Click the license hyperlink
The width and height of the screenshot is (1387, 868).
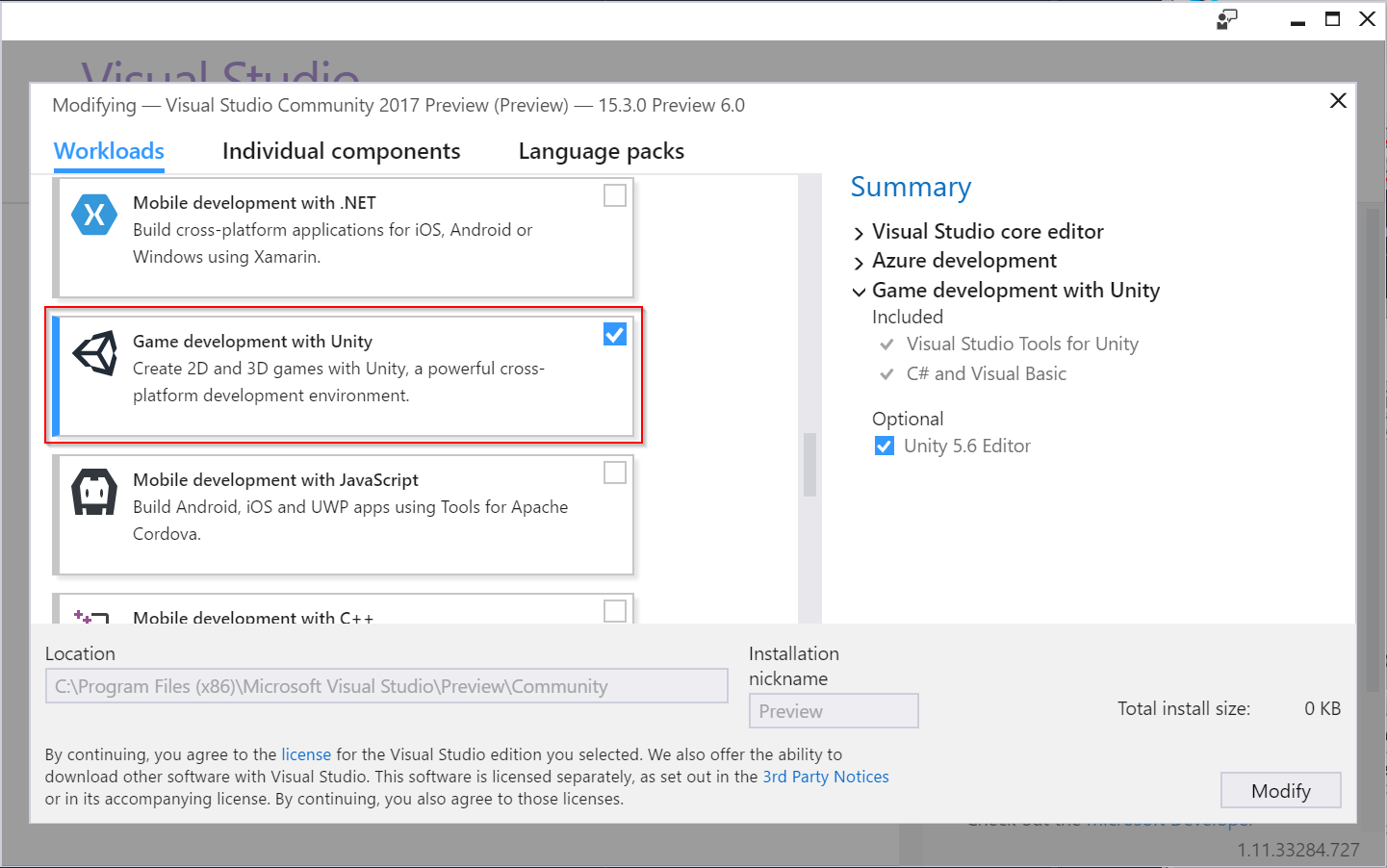306,754
